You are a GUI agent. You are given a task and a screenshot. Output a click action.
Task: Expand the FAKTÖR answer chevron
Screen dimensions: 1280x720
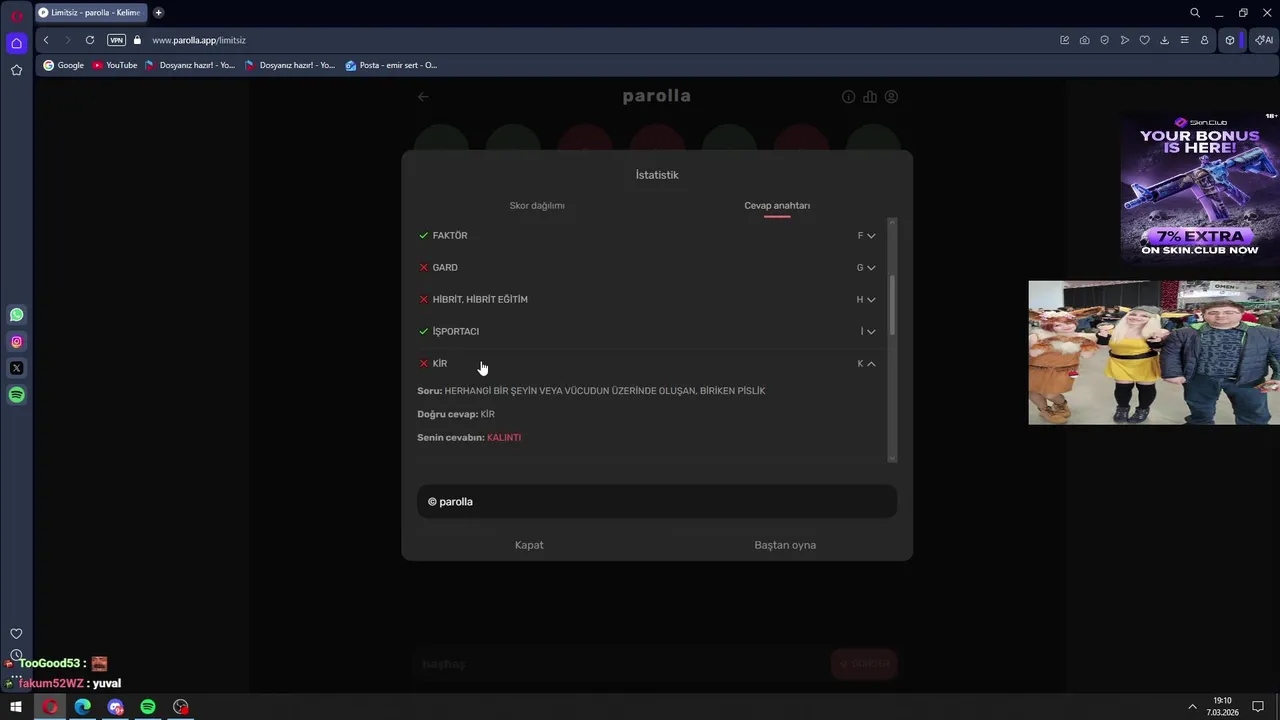click(x=871, y=236)
